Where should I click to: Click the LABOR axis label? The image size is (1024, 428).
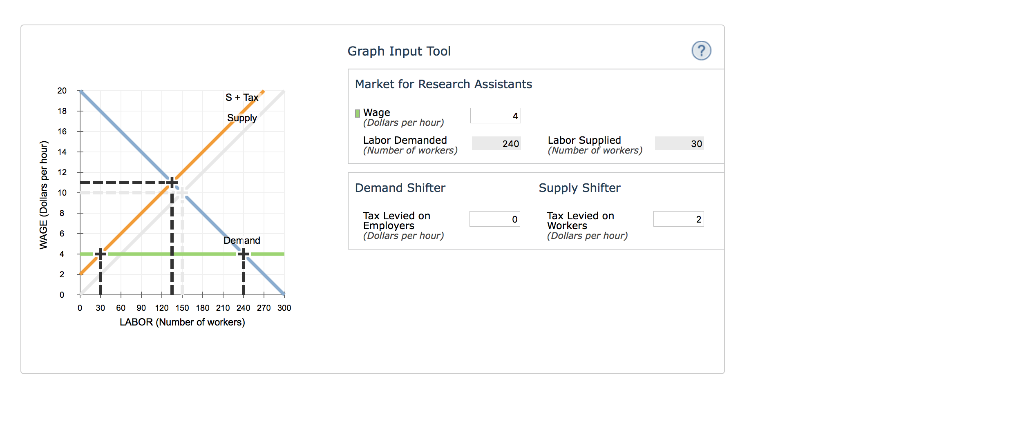coord(182,322)
